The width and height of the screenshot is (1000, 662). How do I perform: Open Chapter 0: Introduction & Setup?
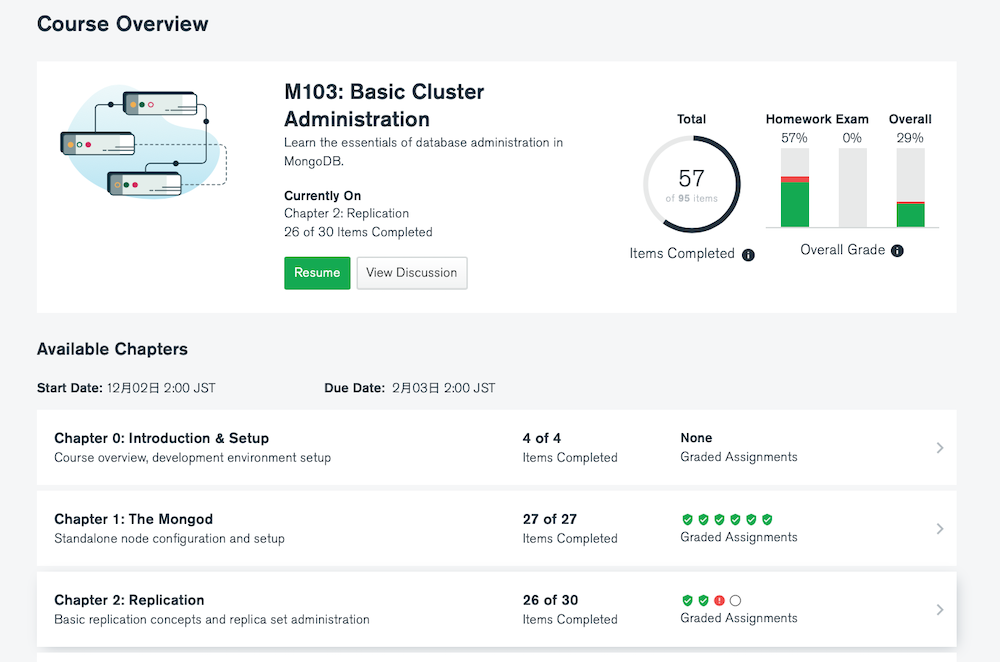161,438
